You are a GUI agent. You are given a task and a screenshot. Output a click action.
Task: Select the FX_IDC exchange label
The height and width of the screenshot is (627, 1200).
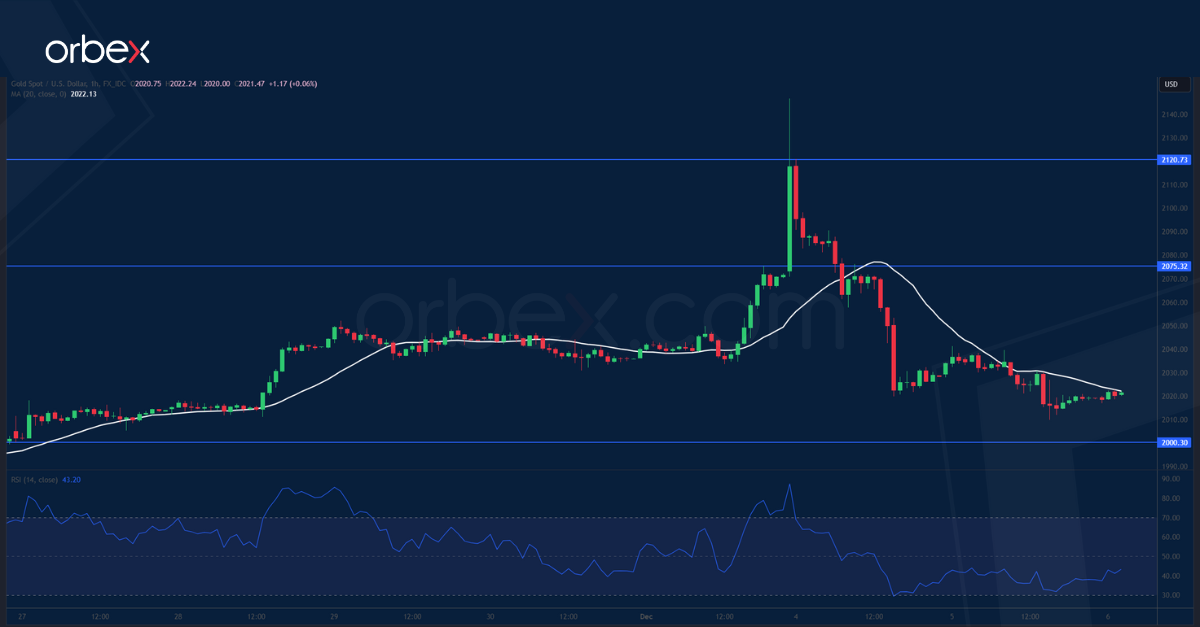click(115, 83)
